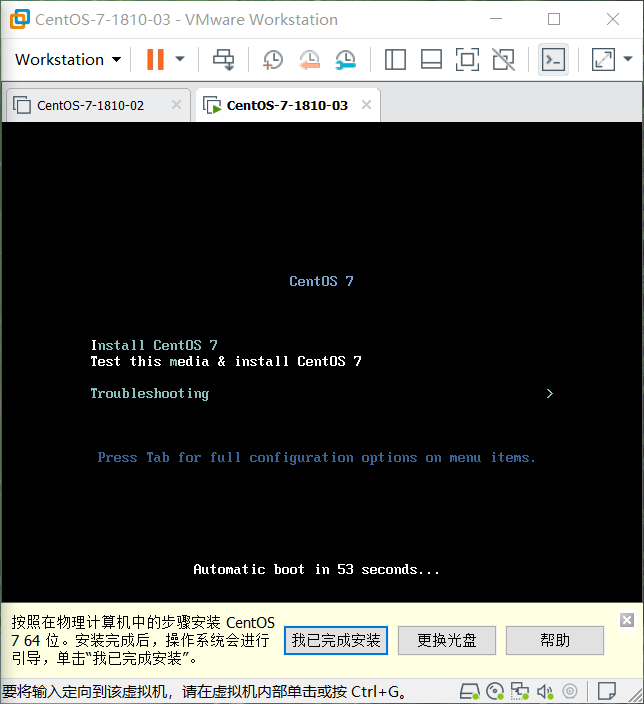Click the circular device status icon

coord(570,691)
